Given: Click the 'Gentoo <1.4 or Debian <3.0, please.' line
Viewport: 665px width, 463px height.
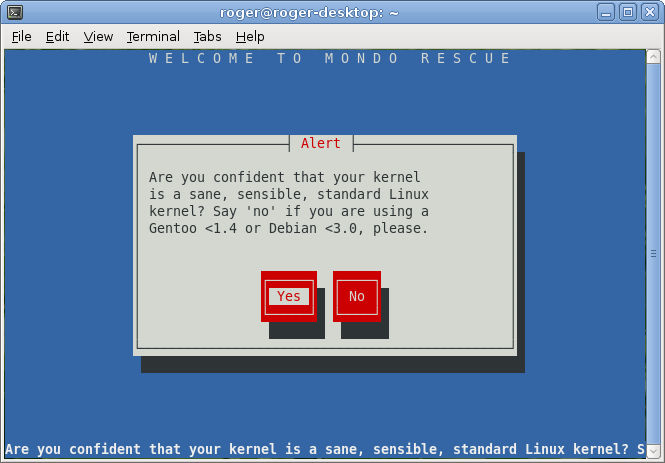Looking at the screenshot, I should click(x=288, y=229).
